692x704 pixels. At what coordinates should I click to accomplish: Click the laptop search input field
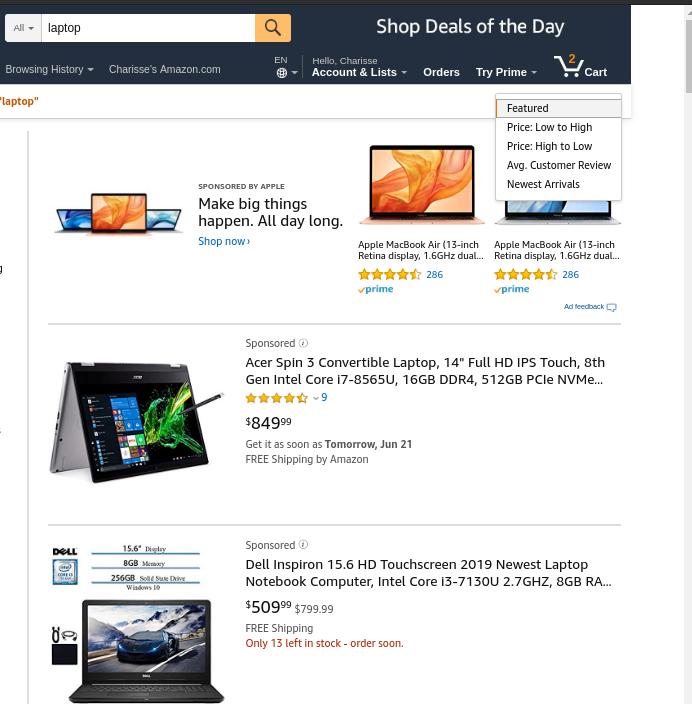[x=148, y=28]
